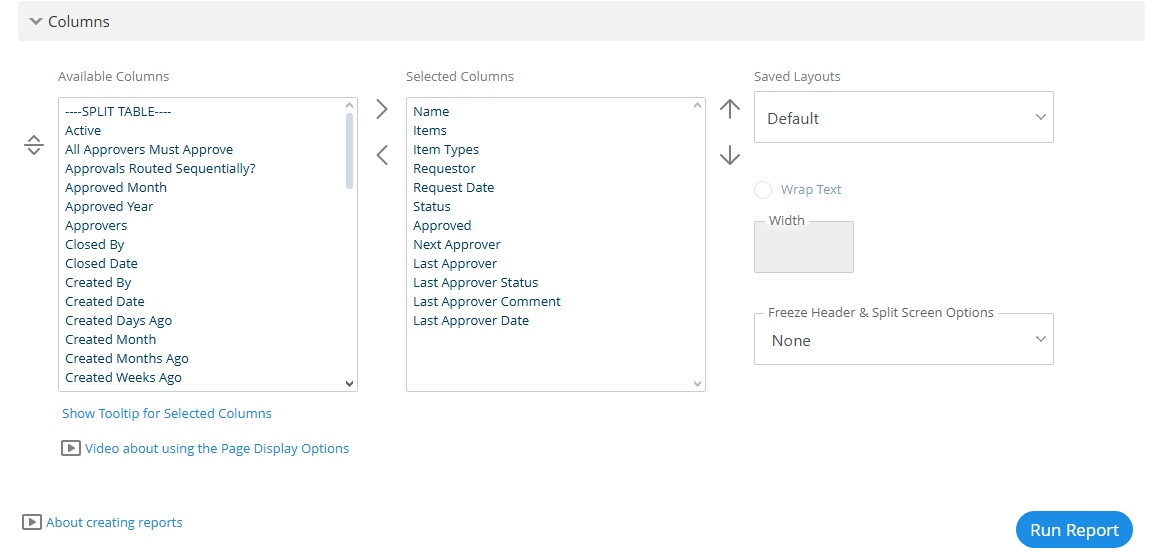Collapse the Columns section chevron

36,21
